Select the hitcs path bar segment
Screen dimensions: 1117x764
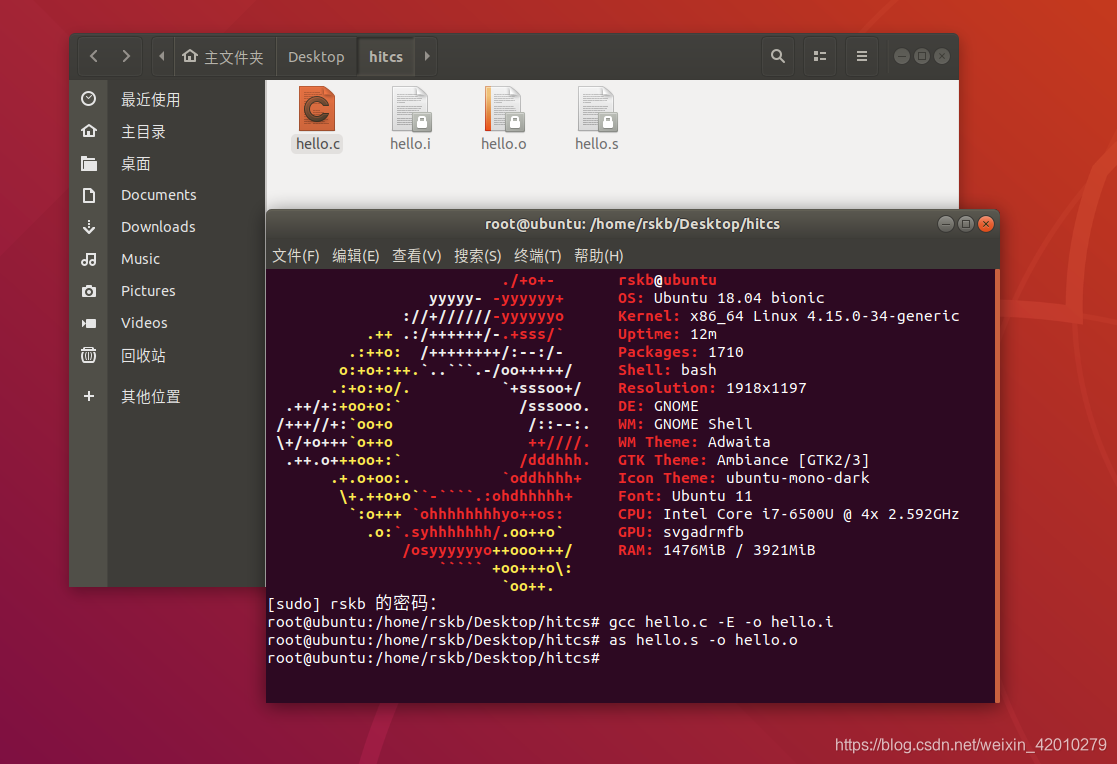click(x=386, y=56)
